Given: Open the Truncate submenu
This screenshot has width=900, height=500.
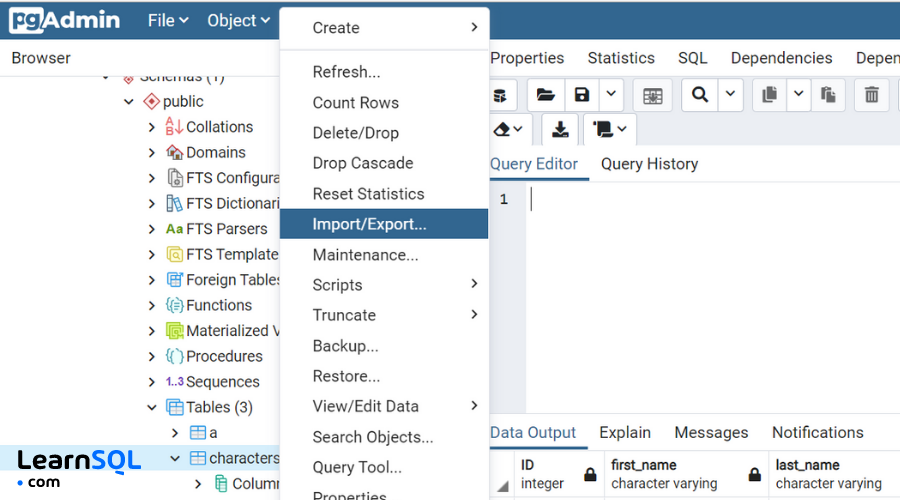Looking at the screenshot, I should [384, 315].
